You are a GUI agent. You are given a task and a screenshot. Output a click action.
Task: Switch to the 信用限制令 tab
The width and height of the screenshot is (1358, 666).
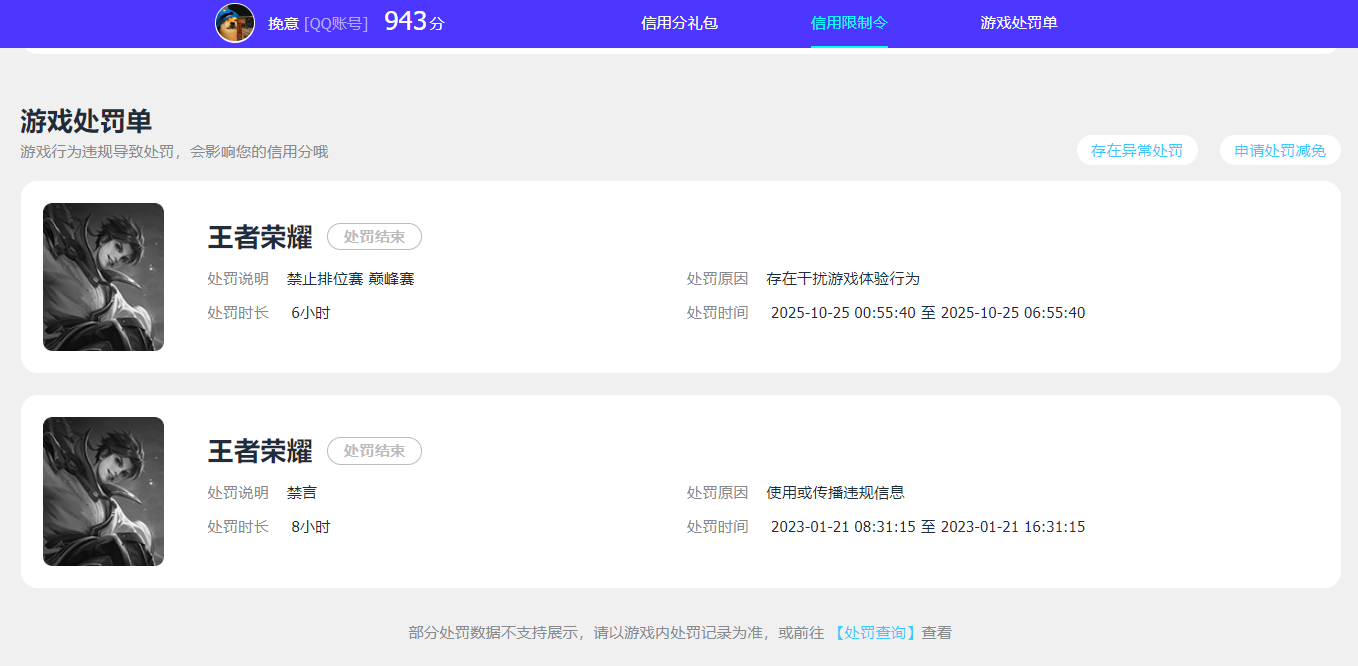coord(849,22)
